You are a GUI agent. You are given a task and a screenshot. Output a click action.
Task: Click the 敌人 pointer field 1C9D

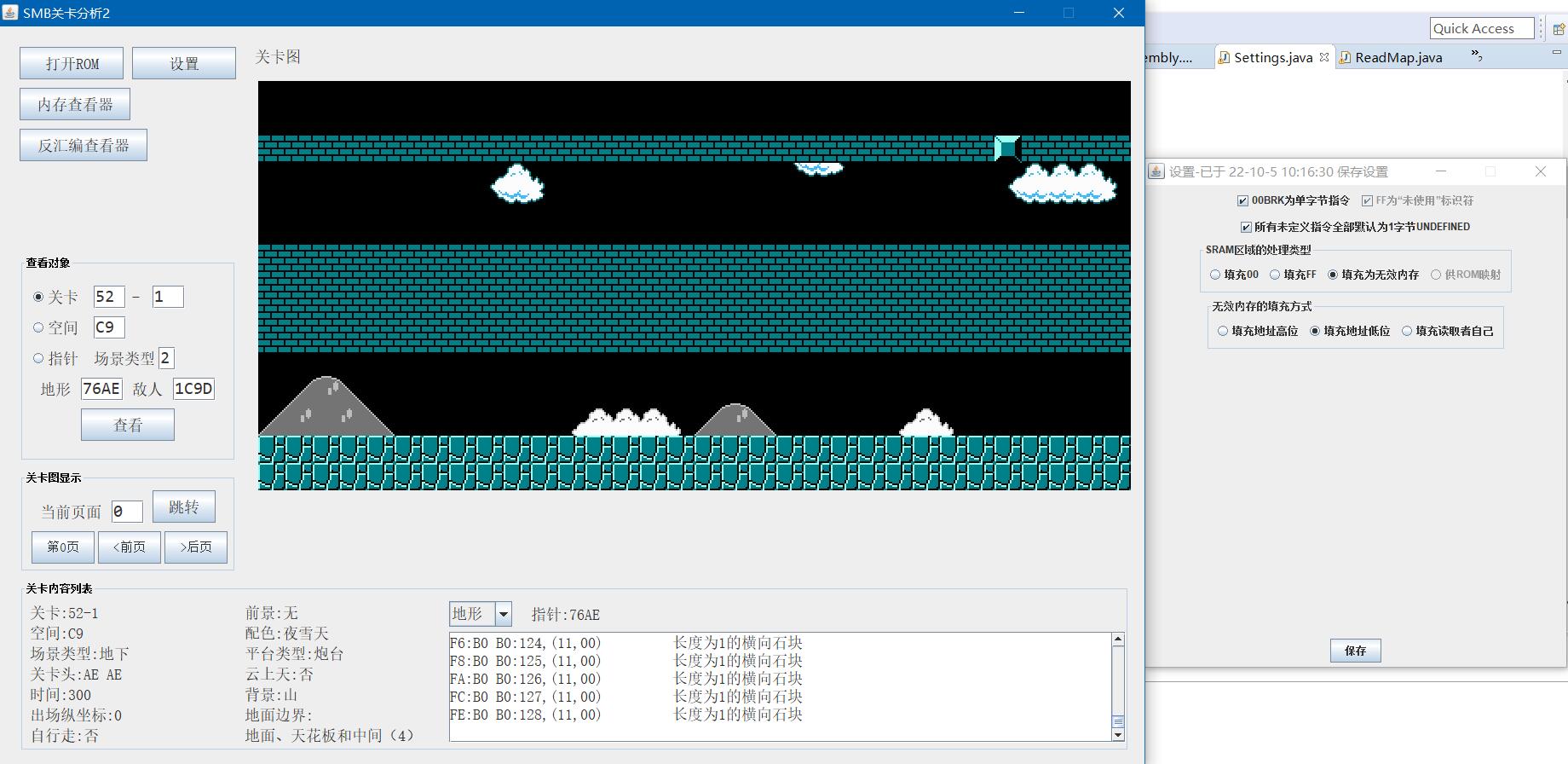click(193, 389)
